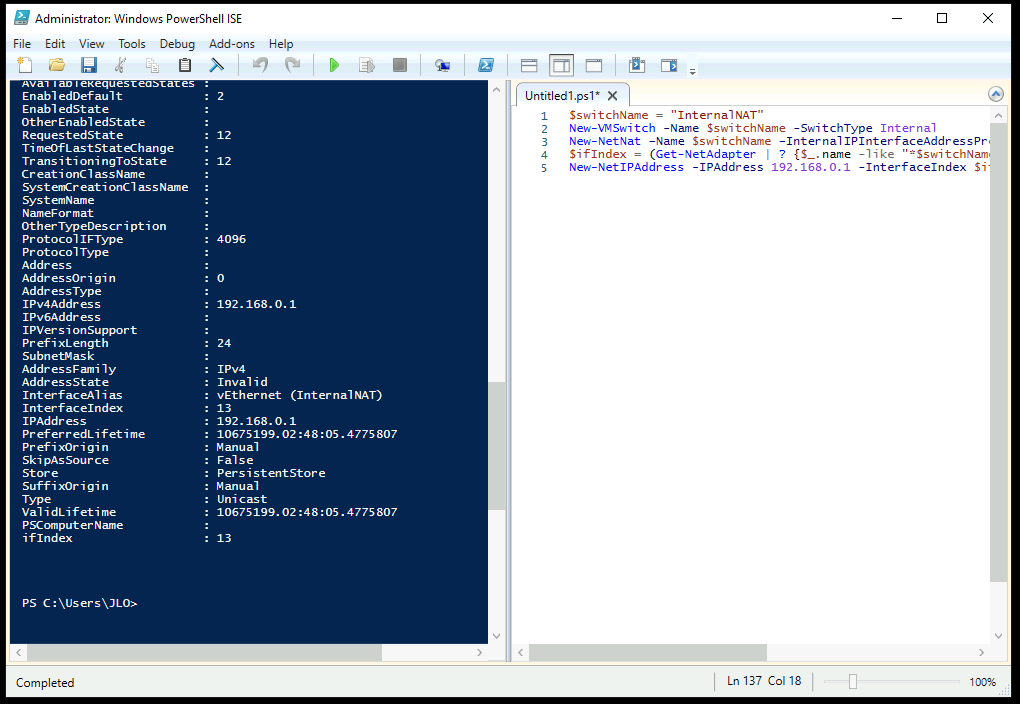
Task: Click the console prompt PS C:\Users\JLO>
Action: (x=80, y=603)
